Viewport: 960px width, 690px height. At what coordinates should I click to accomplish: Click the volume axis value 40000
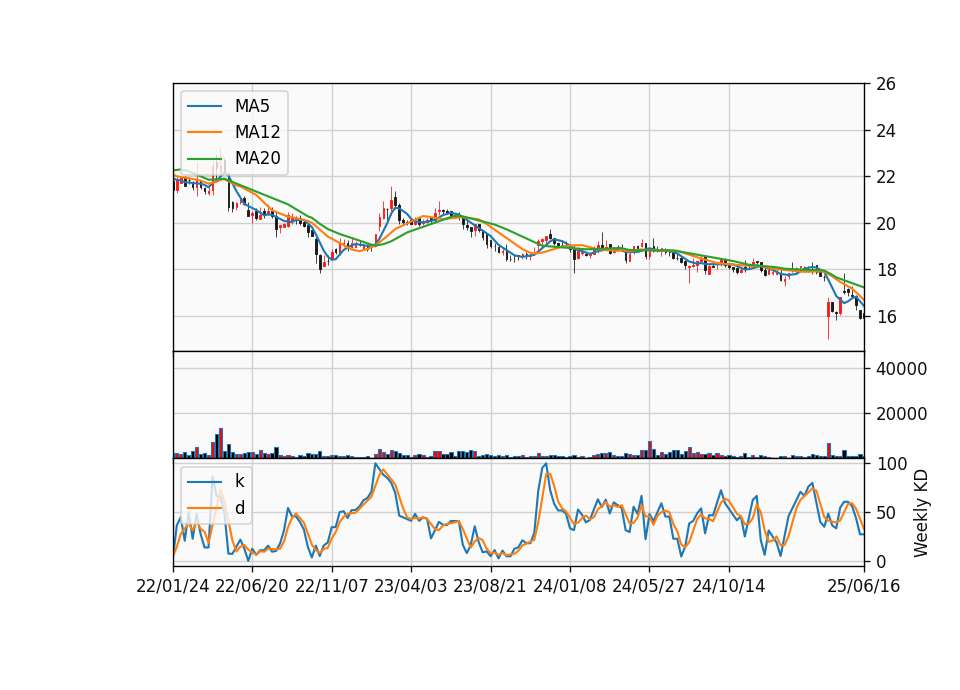tap(901, 369)
